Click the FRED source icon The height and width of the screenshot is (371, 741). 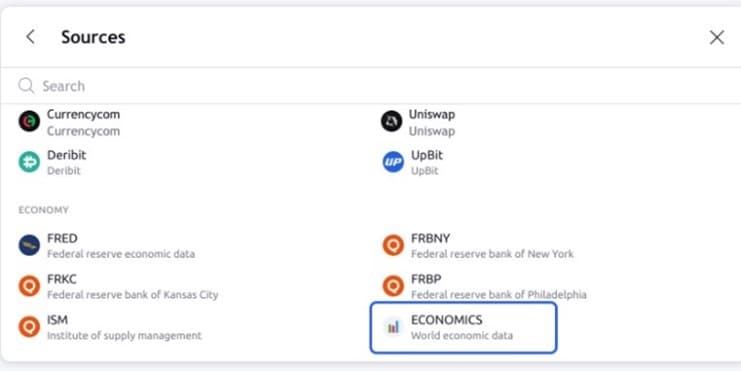(29, 245)
